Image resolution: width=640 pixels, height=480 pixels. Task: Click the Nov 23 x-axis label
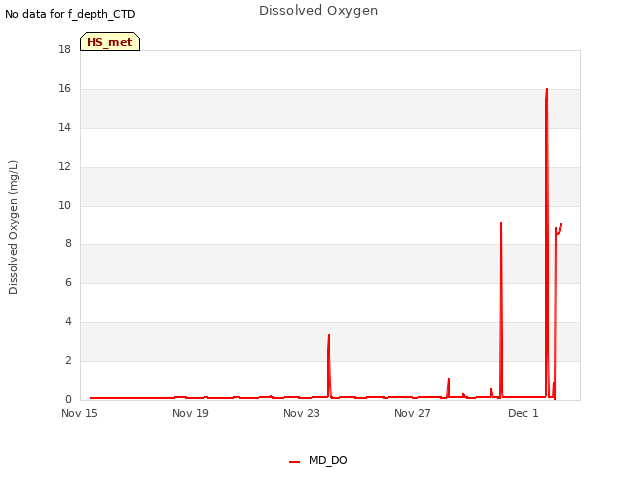click(301, 413)
